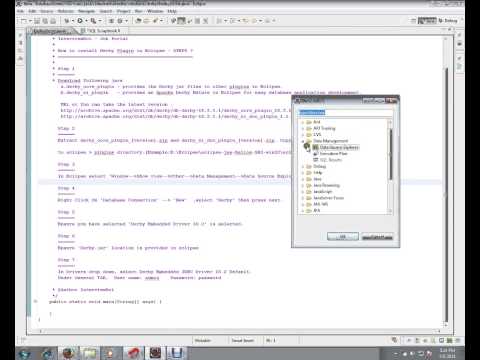This screenshot has width=480, height=360.
Task: Open the Edit menu
Action: (32, 11)
